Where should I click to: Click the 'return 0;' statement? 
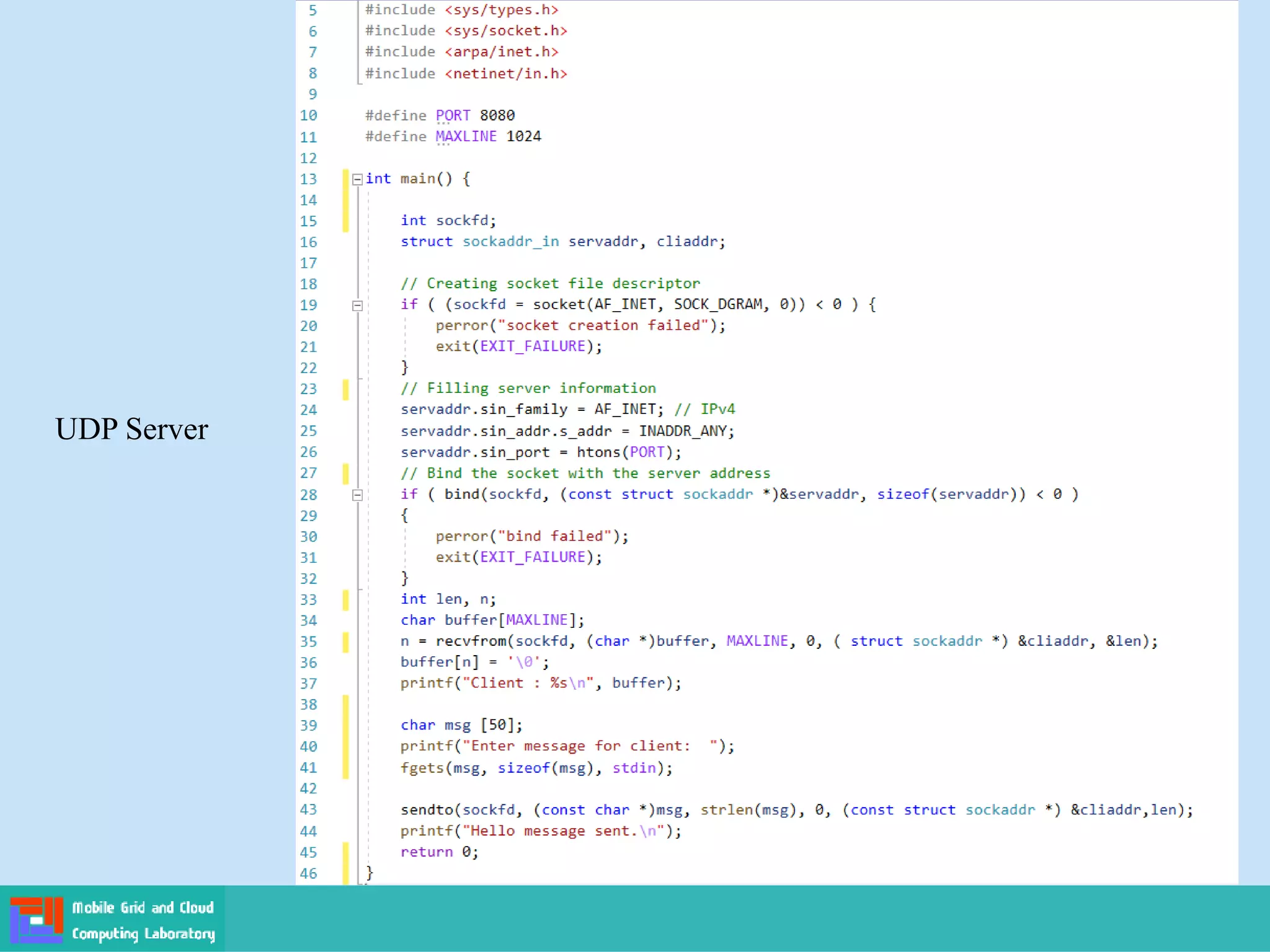click(x=439, y=852)
